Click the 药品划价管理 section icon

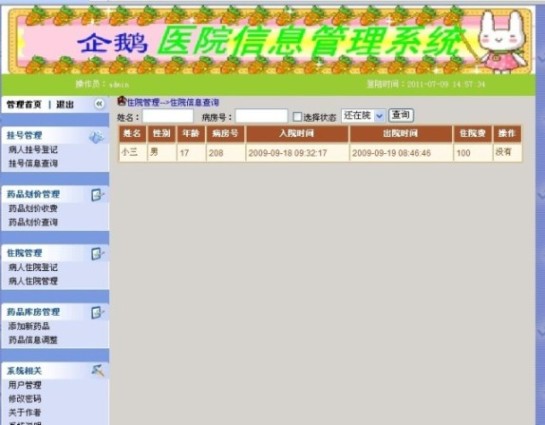click(x=97, y=195)
